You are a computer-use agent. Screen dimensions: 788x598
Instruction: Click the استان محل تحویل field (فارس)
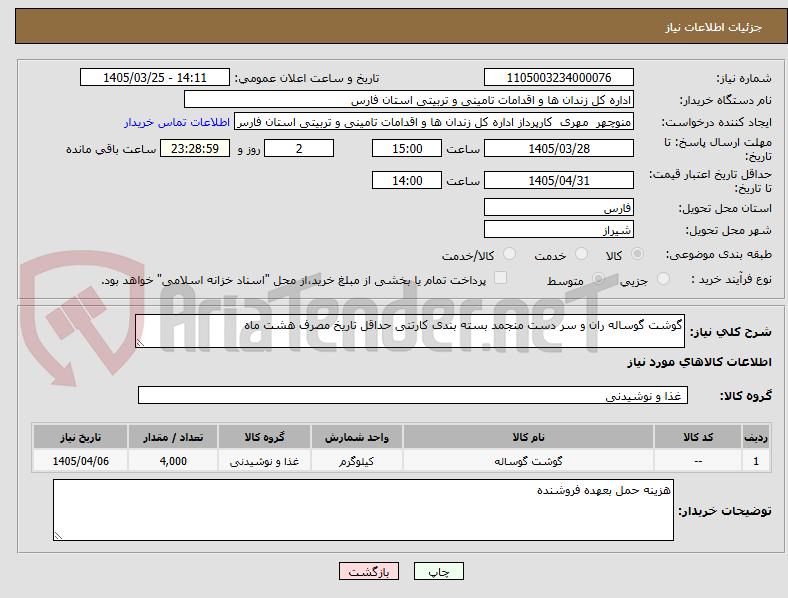click(558, 208)
